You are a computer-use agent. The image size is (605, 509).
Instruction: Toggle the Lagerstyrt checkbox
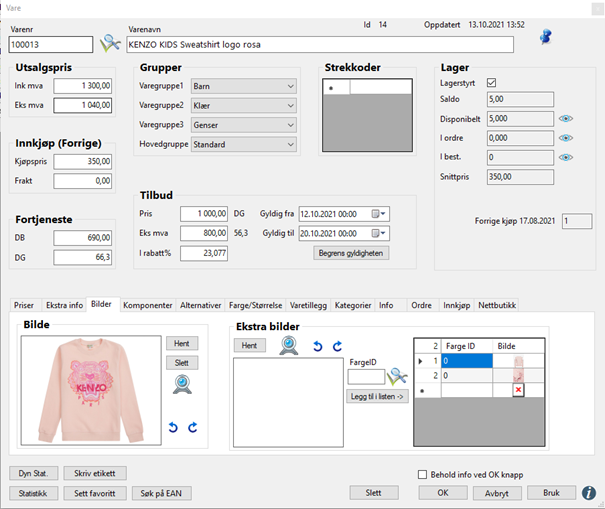click(491, 82)
